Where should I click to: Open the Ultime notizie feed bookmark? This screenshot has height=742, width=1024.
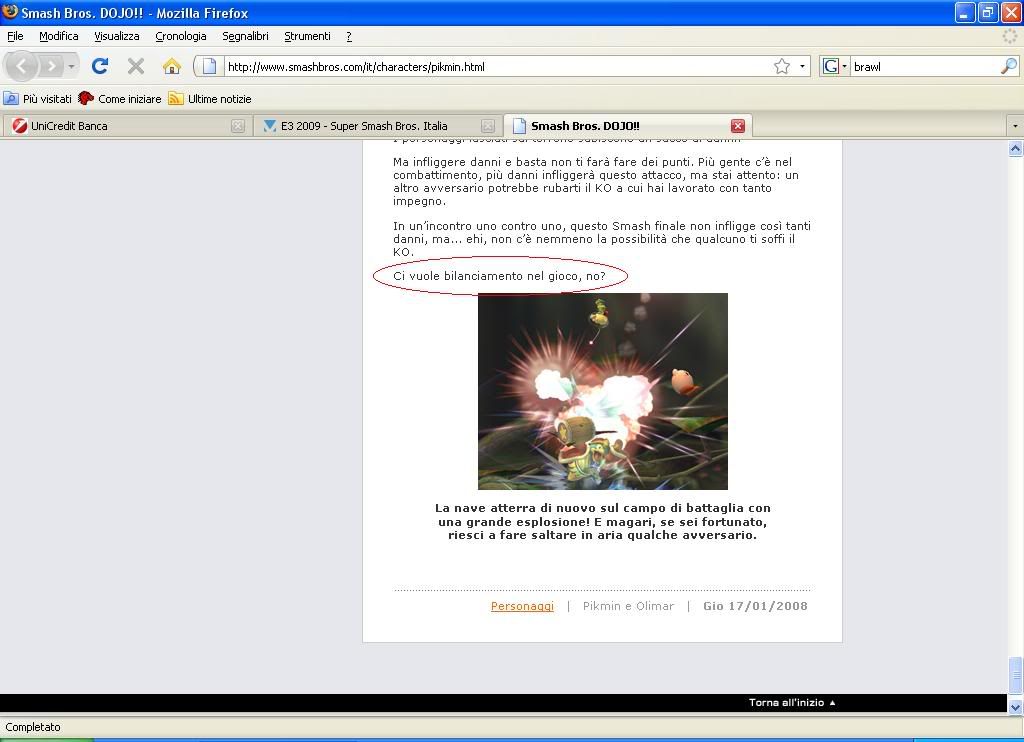210,99
